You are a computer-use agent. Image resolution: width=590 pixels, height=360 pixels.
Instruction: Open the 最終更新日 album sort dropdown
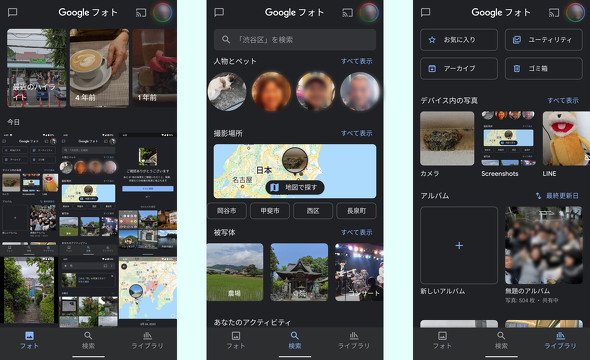tap(557, 196)
